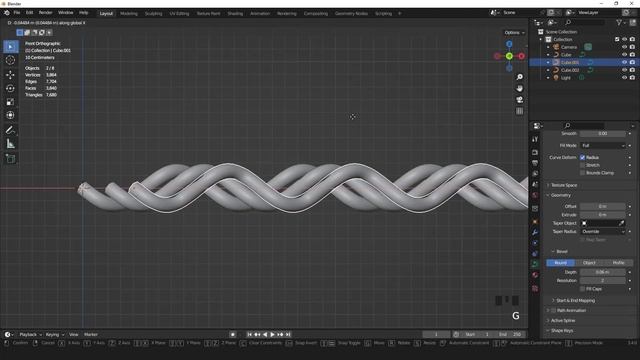Open the viewport Options dropdown
640x360 pixels.
tap(514, 33)
